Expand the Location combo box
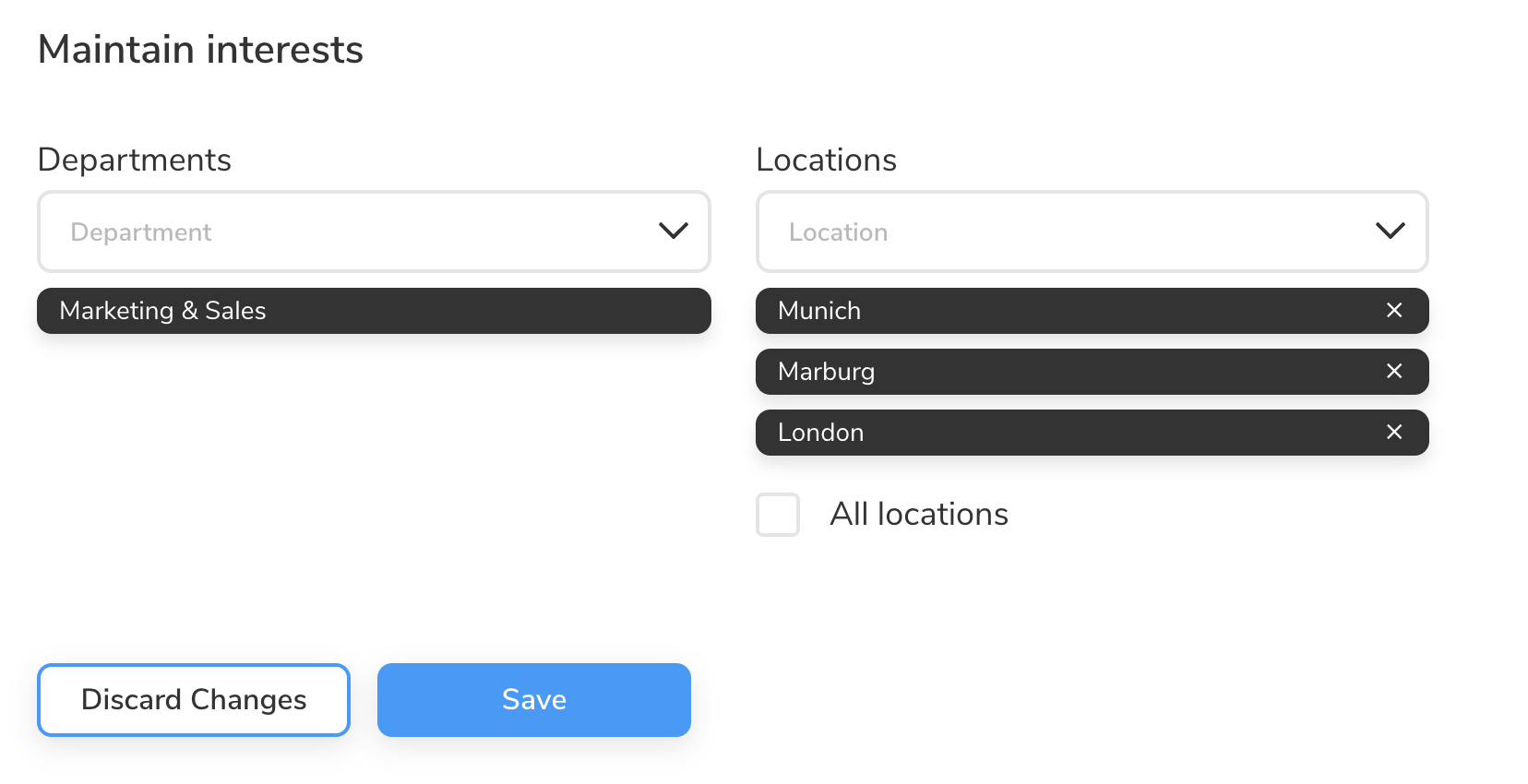The width and height of the screenshot is (1528, 784). pos(1092,232)
